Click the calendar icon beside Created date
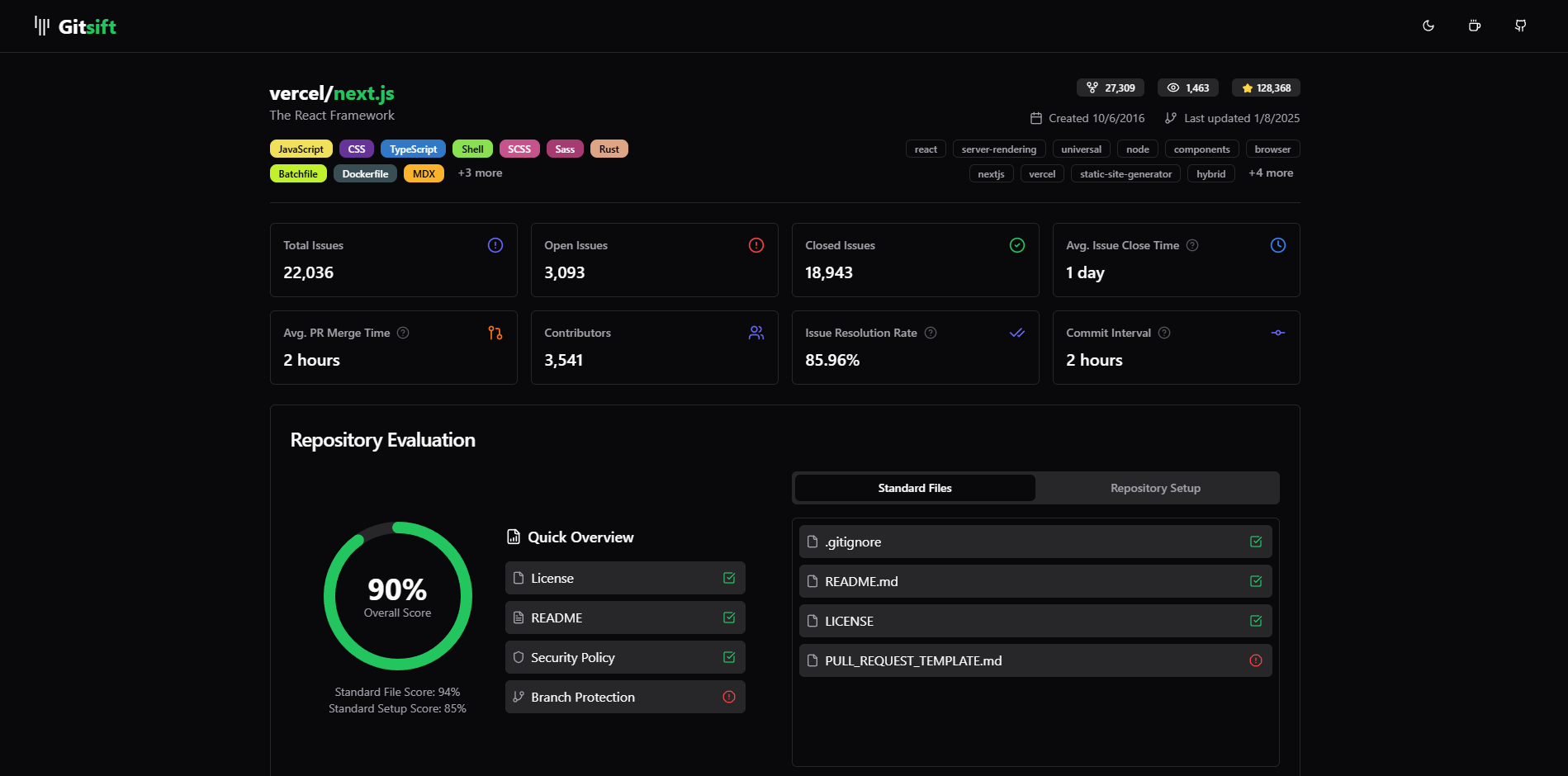Image resolution: width=1568 pixels, height=776 pixels. click(x=1036, y=118)
